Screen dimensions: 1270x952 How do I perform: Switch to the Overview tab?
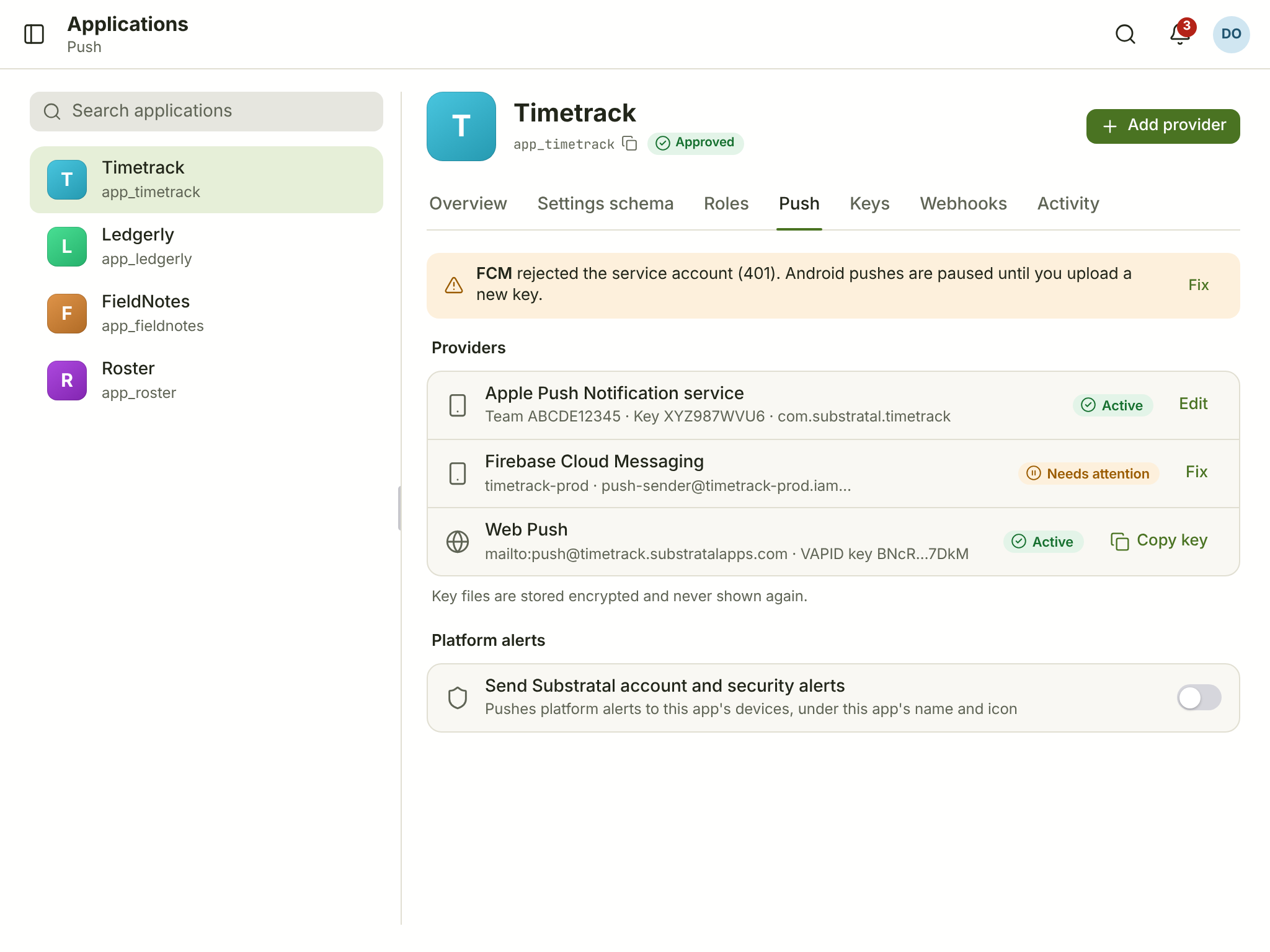tap(468, 203)
